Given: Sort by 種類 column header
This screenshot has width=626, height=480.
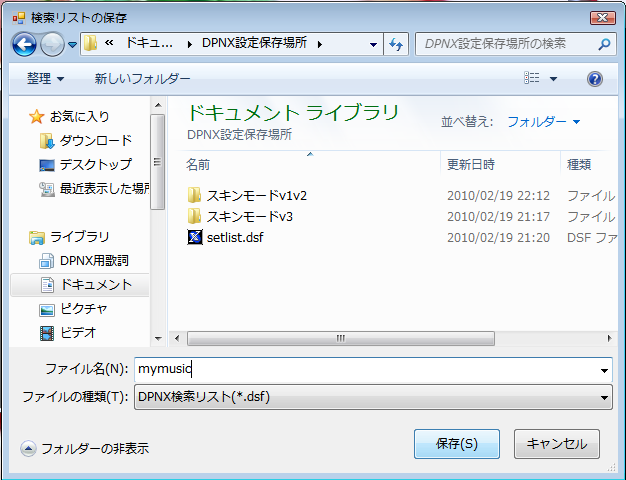Looking at the screenshot, I should (x=579, y=165).
